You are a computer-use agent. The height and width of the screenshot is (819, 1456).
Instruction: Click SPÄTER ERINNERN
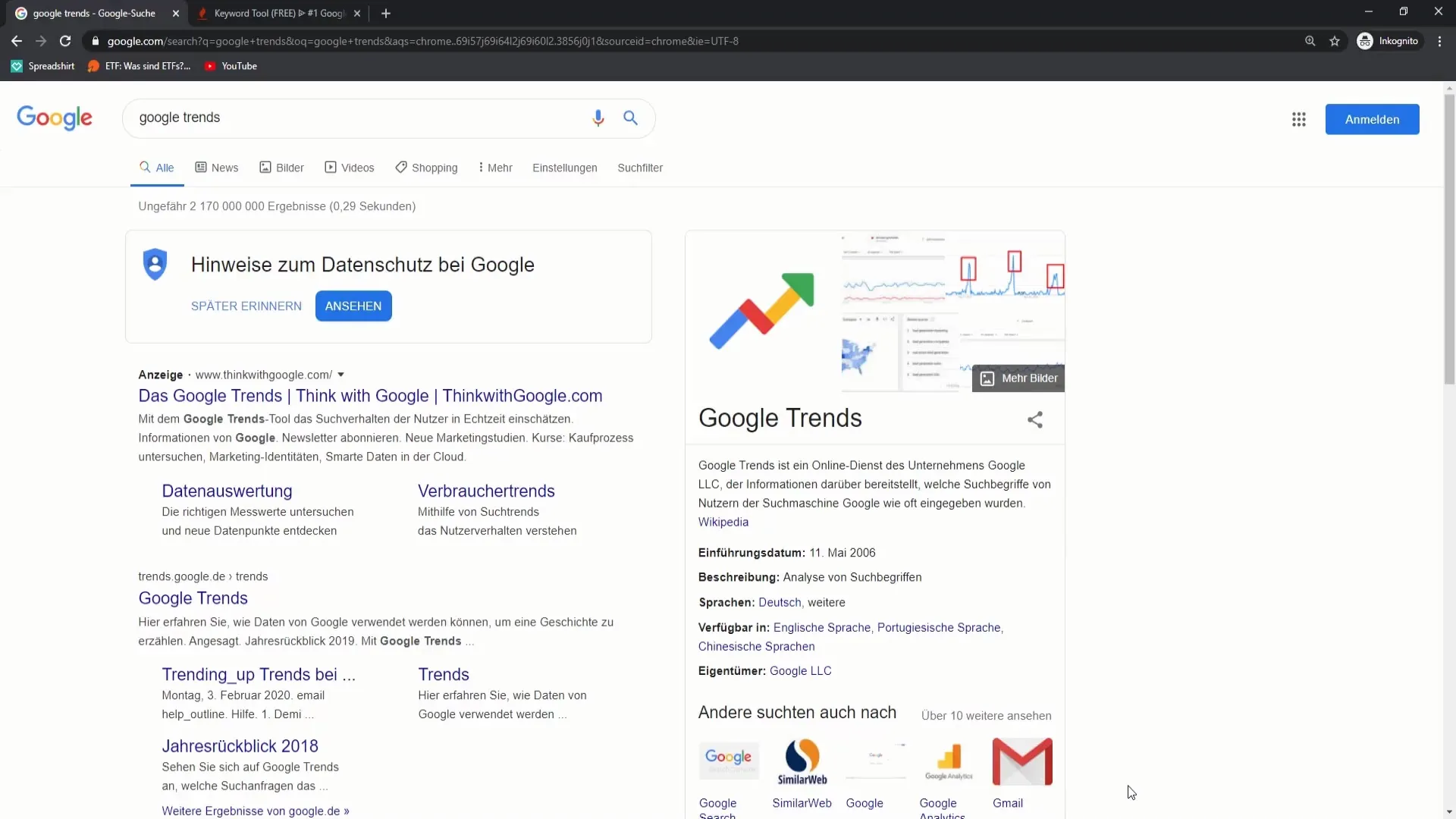click(x=246, y=306)
